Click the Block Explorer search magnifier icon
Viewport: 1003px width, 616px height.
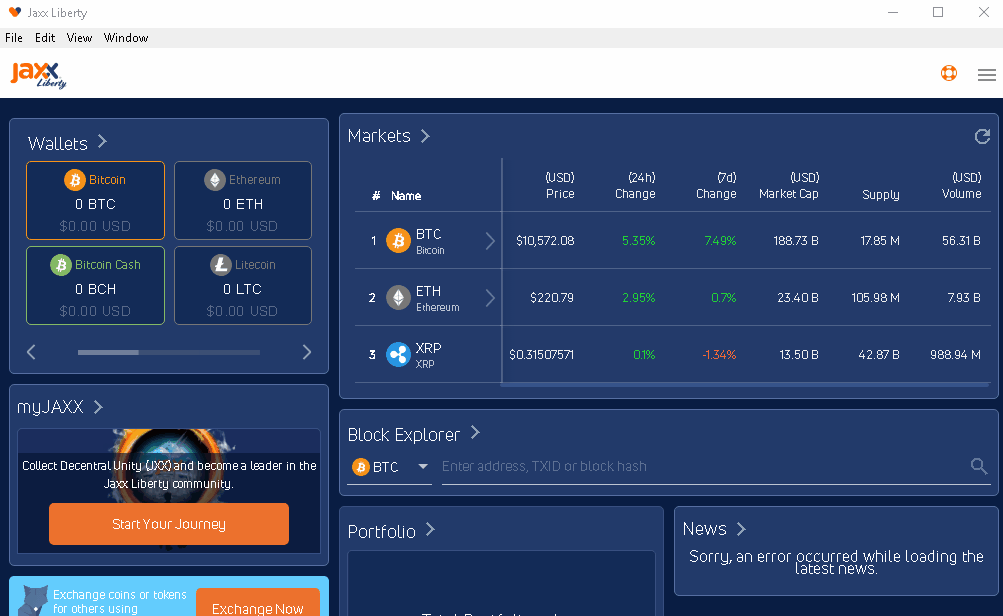click(x=979, y=466)
